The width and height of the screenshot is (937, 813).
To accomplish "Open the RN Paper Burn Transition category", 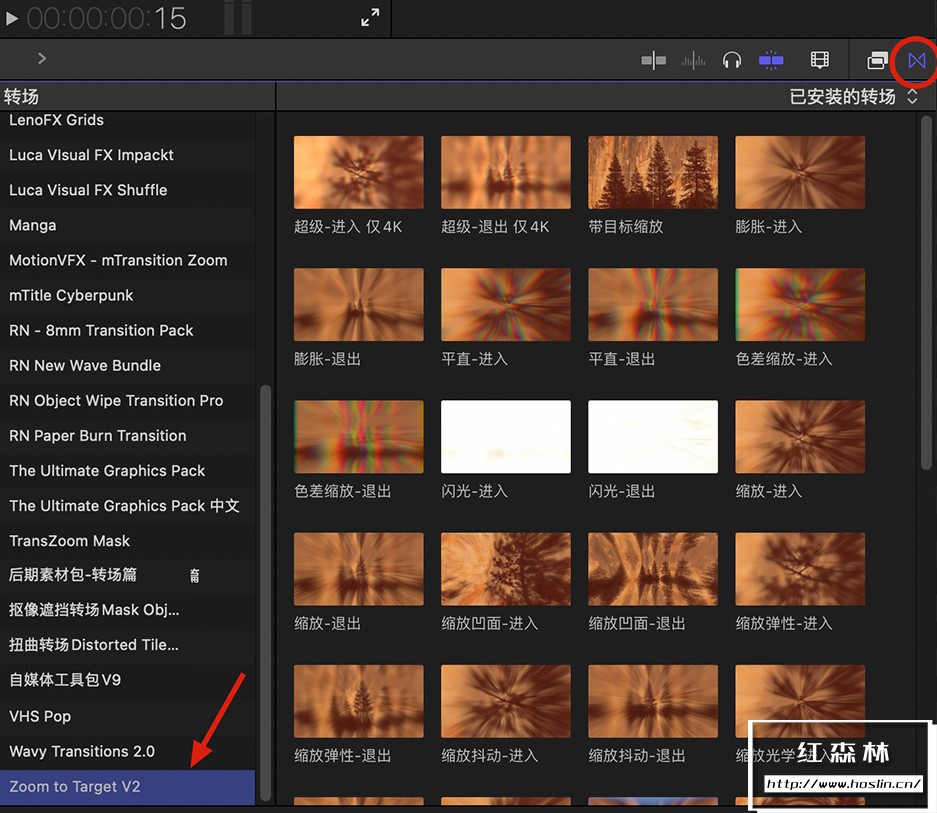I will point(98,435).
